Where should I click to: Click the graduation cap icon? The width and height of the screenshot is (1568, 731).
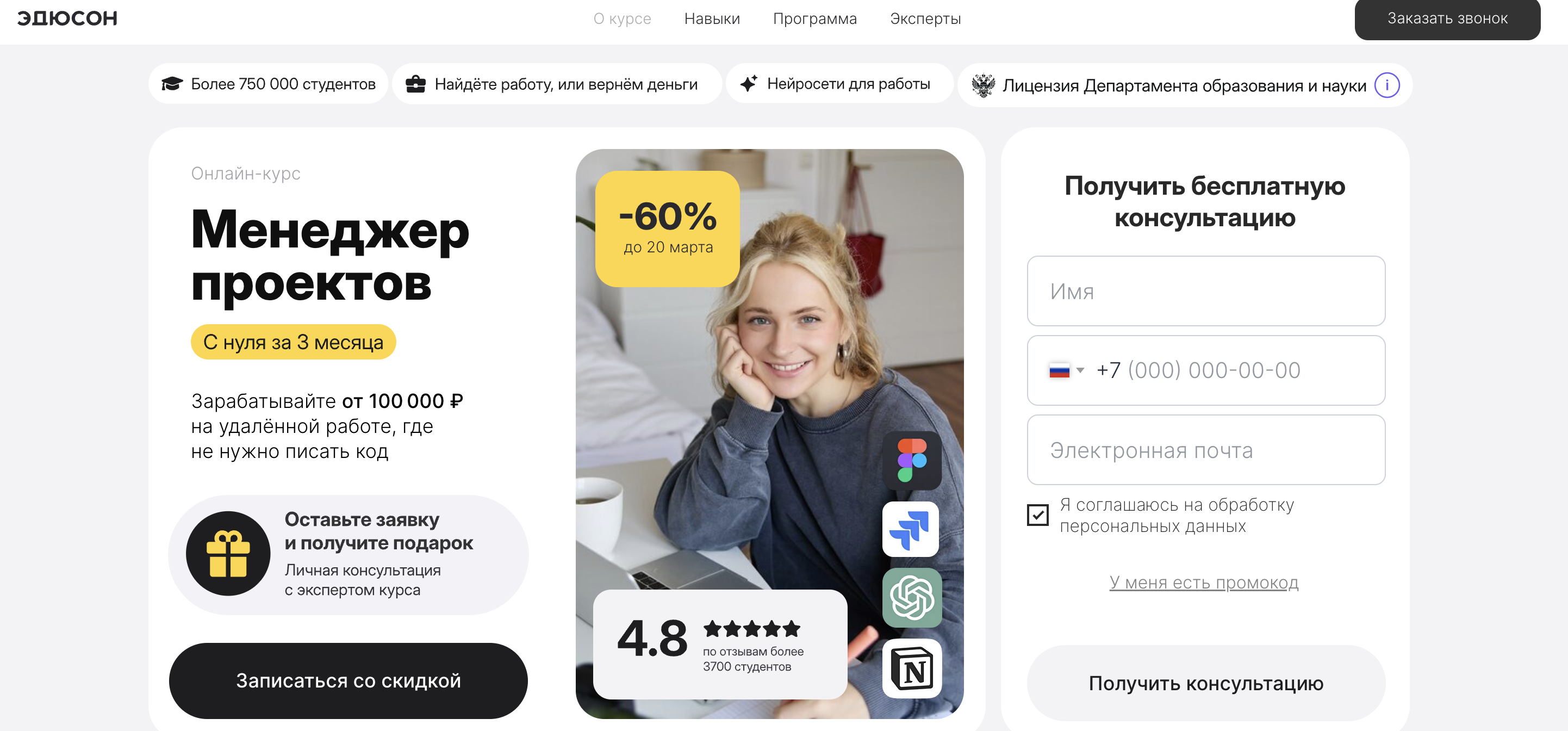(172, 83)
